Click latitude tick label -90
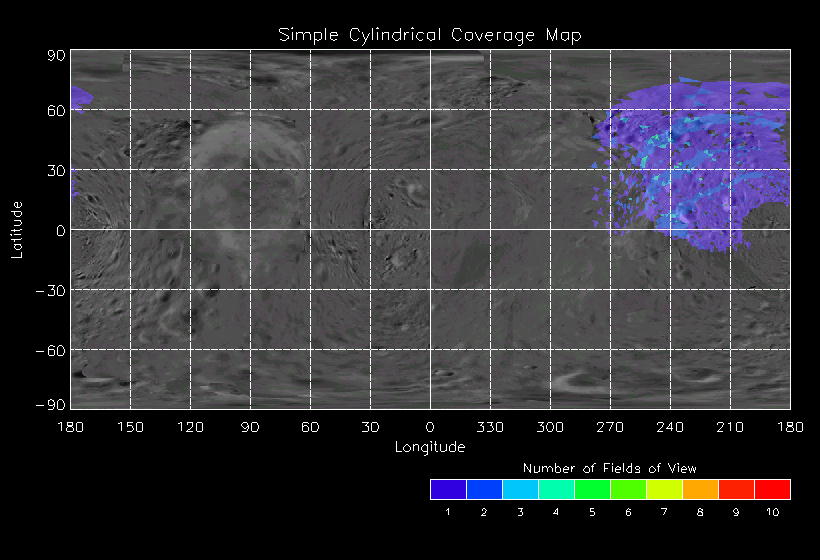The height and width of the screenshot is (560, 820). [51, 405]
